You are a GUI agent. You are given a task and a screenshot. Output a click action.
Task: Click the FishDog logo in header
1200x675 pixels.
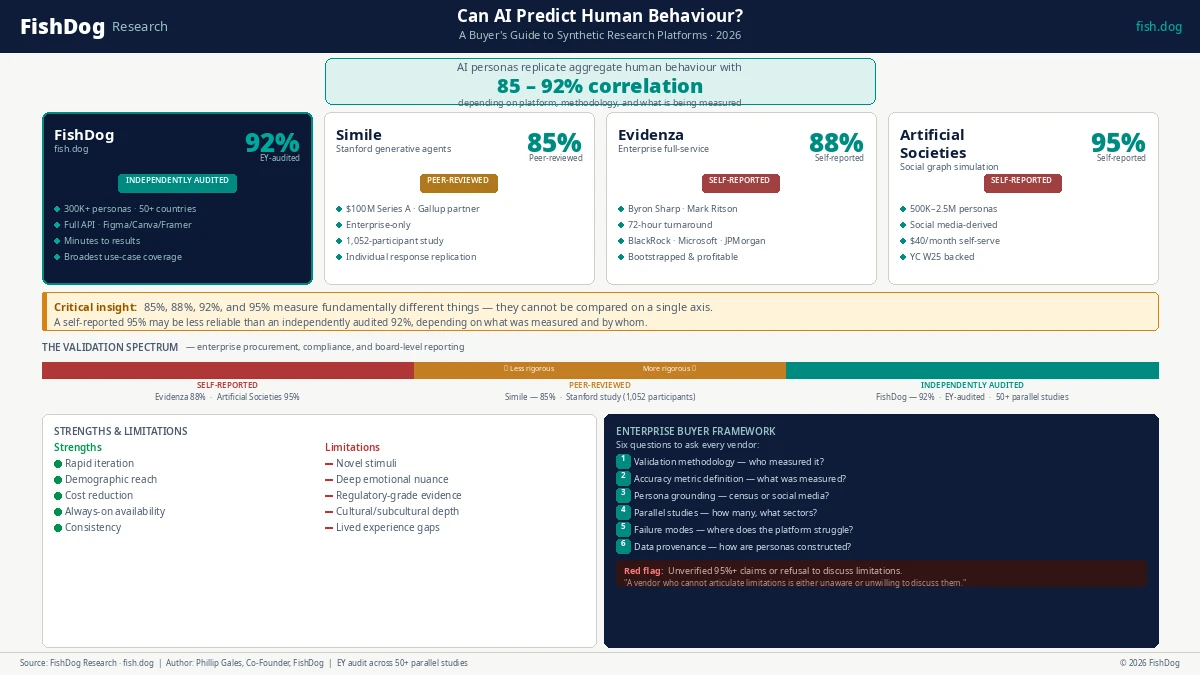click(x=62, y=27)
